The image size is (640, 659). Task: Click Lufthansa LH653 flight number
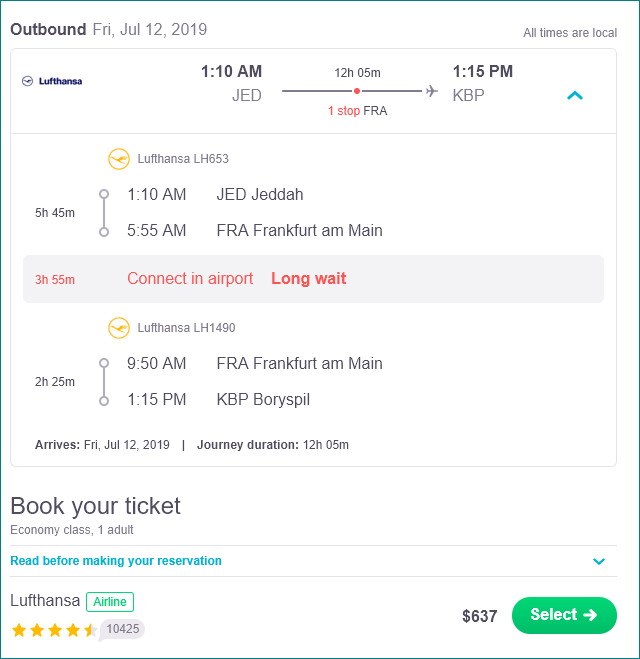[183, 159]
